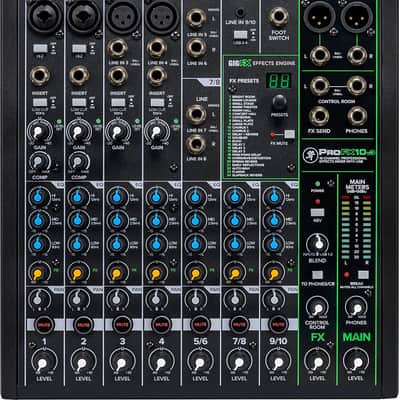Click the channel 7/8 HI EQ knob
This screenshot has height=400, width=400.
[x=235, y=197]
